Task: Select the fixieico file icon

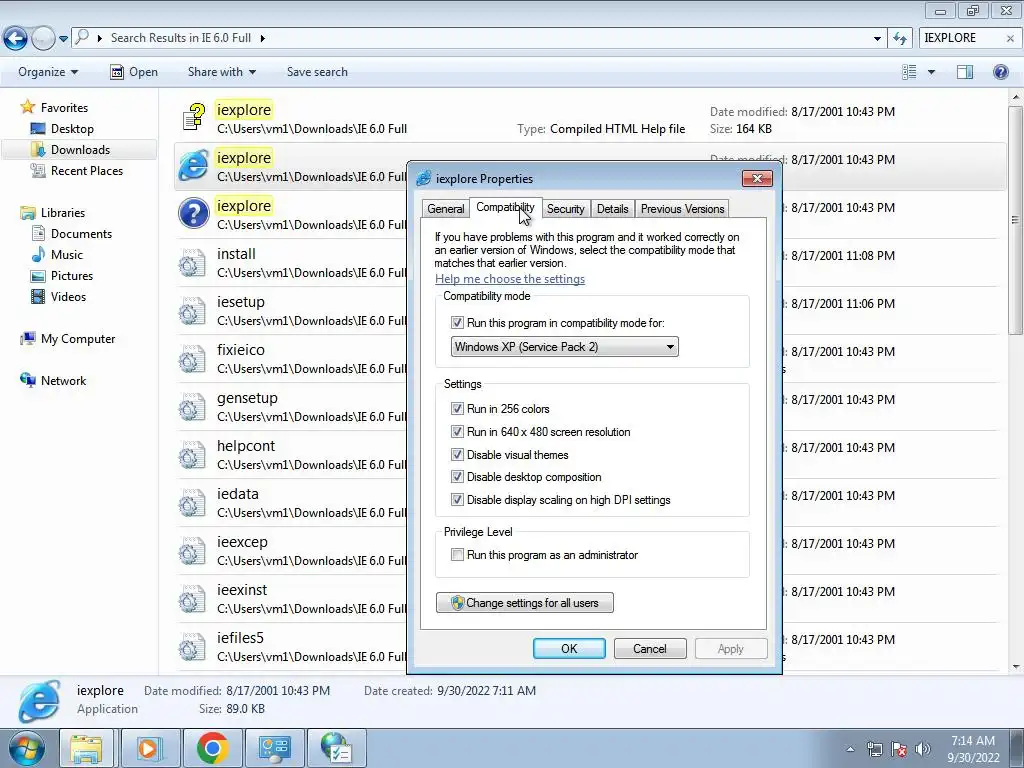Action: pyautogui.click(x=192, y=359)
